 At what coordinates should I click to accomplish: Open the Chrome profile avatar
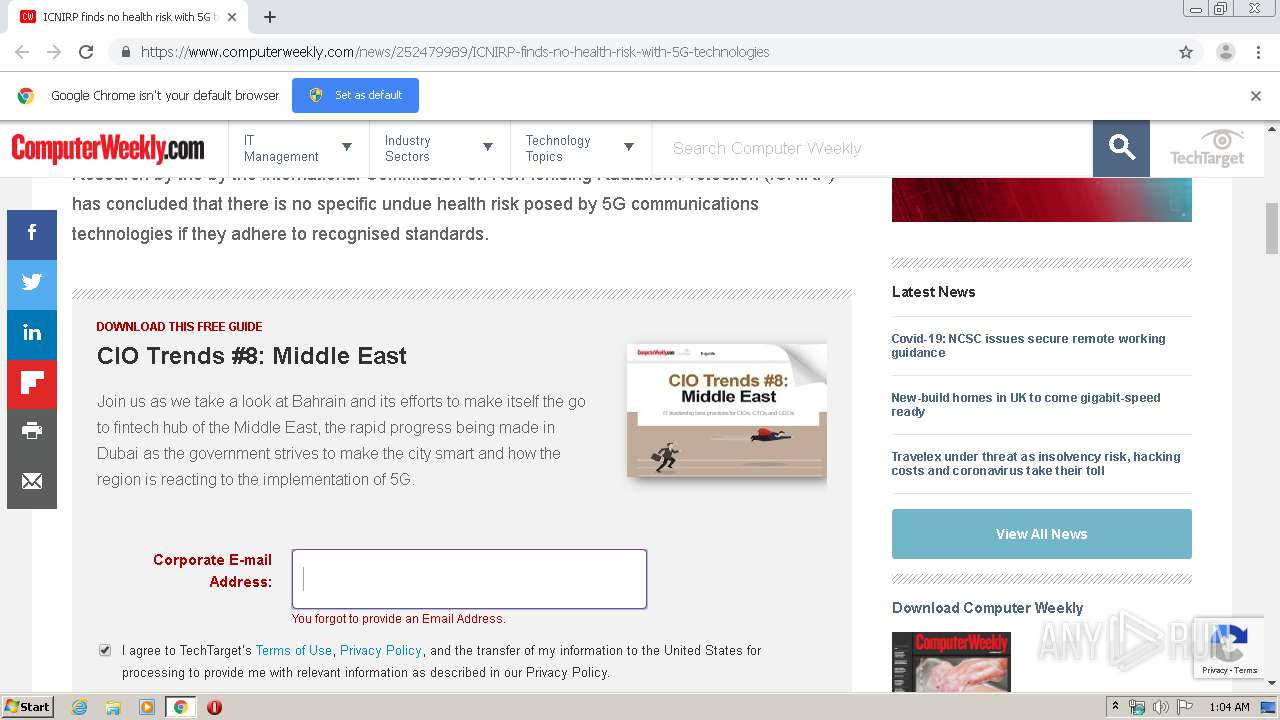1225,52
